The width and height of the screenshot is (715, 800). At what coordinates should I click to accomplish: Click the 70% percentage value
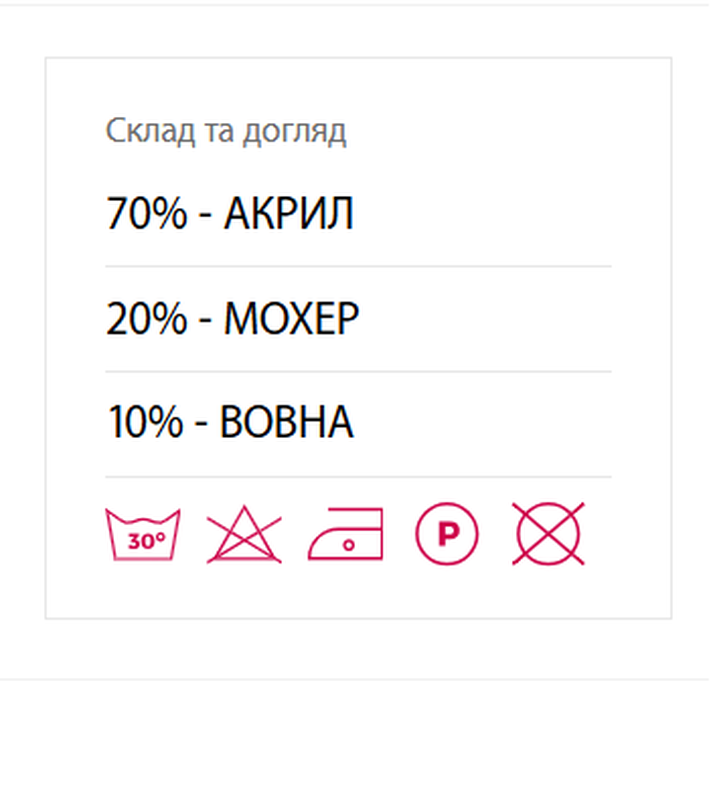tap(147, 213)
